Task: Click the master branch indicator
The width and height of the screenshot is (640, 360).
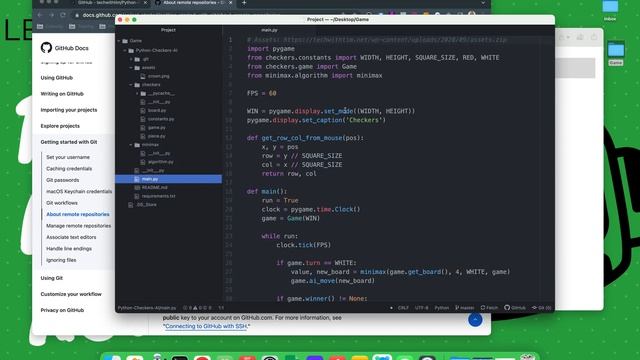Action: pos(464,308)
